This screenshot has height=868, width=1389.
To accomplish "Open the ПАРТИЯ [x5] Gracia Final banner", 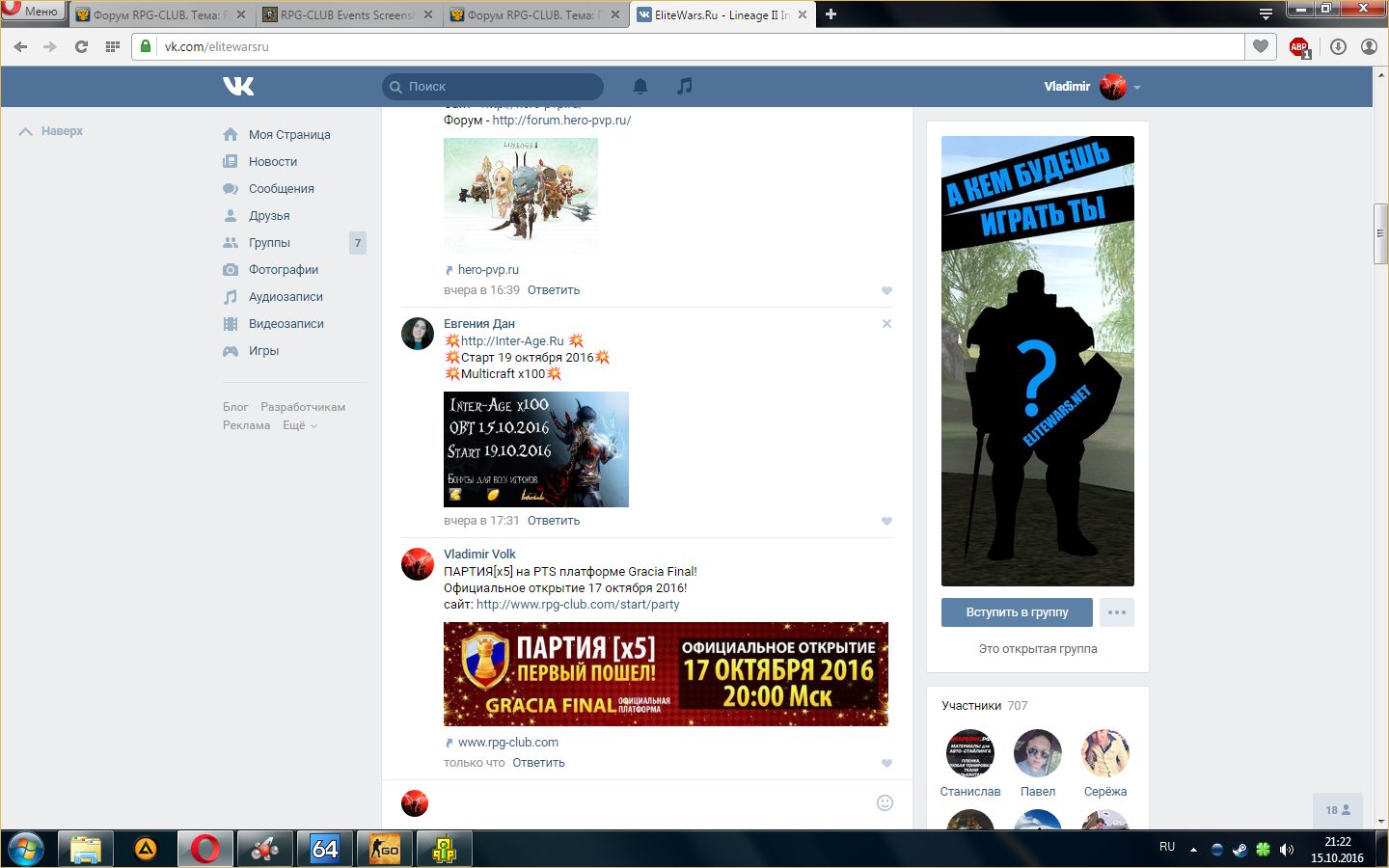I will click(x=666, y=674).
